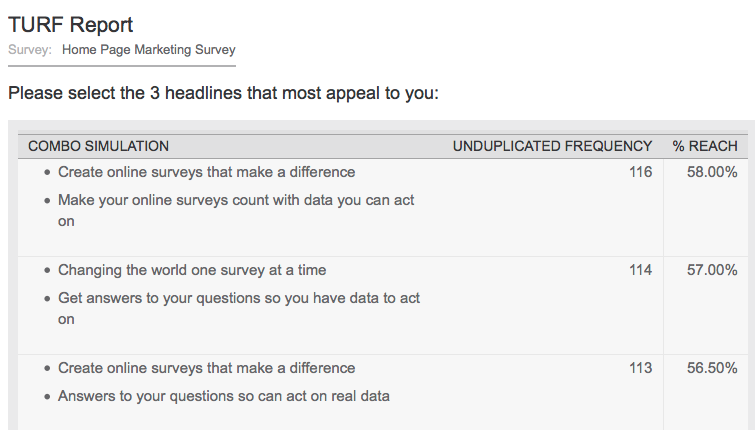Viewport: 755px width, 430px height.
Task: Sort by the % REACH column header
Action: coord(705,146)
